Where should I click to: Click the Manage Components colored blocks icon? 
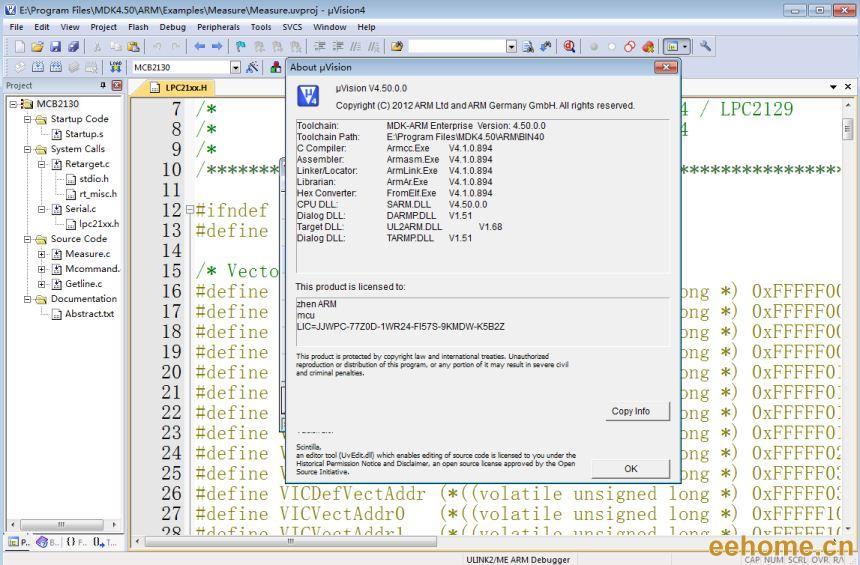[275, 67]
